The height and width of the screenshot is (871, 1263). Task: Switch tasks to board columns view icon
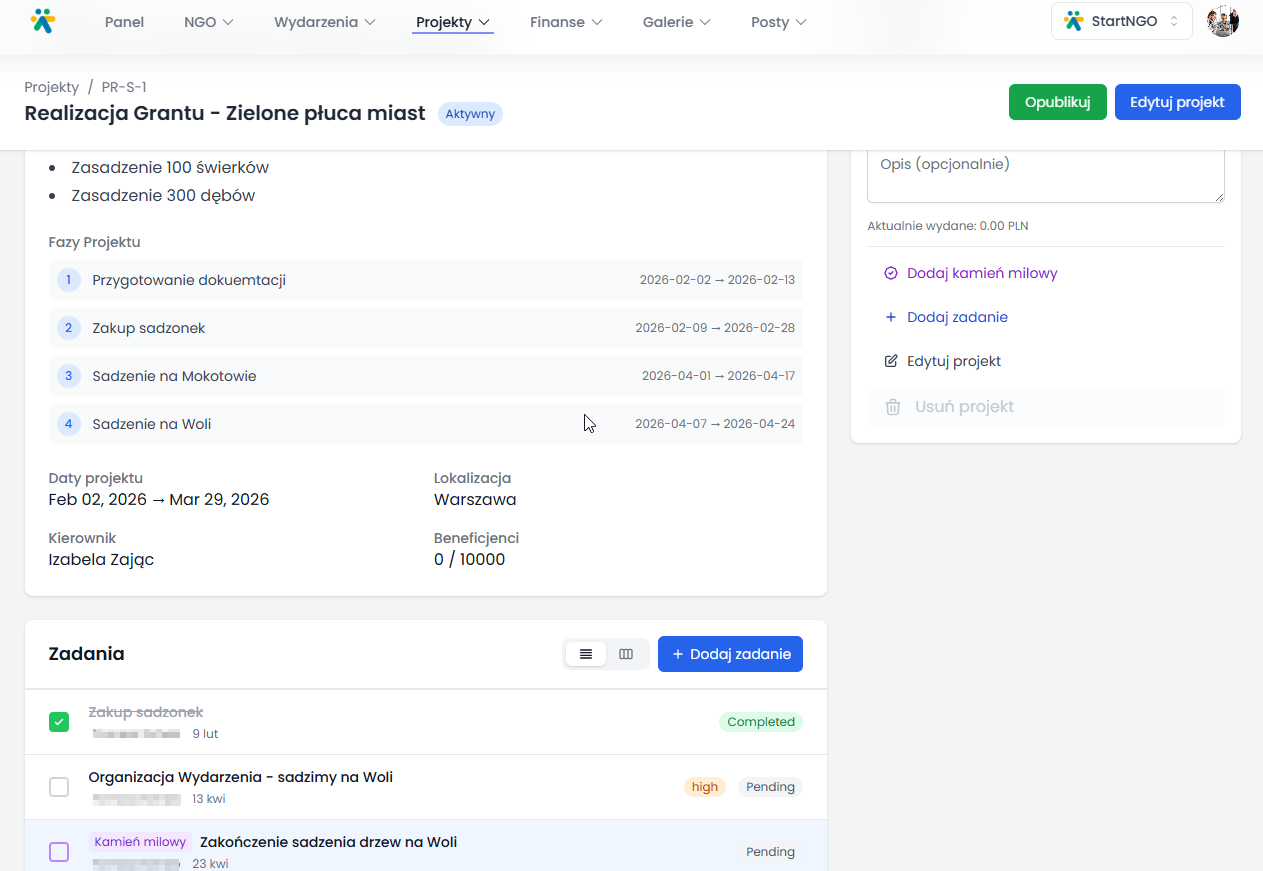click(x=626, y=654)
